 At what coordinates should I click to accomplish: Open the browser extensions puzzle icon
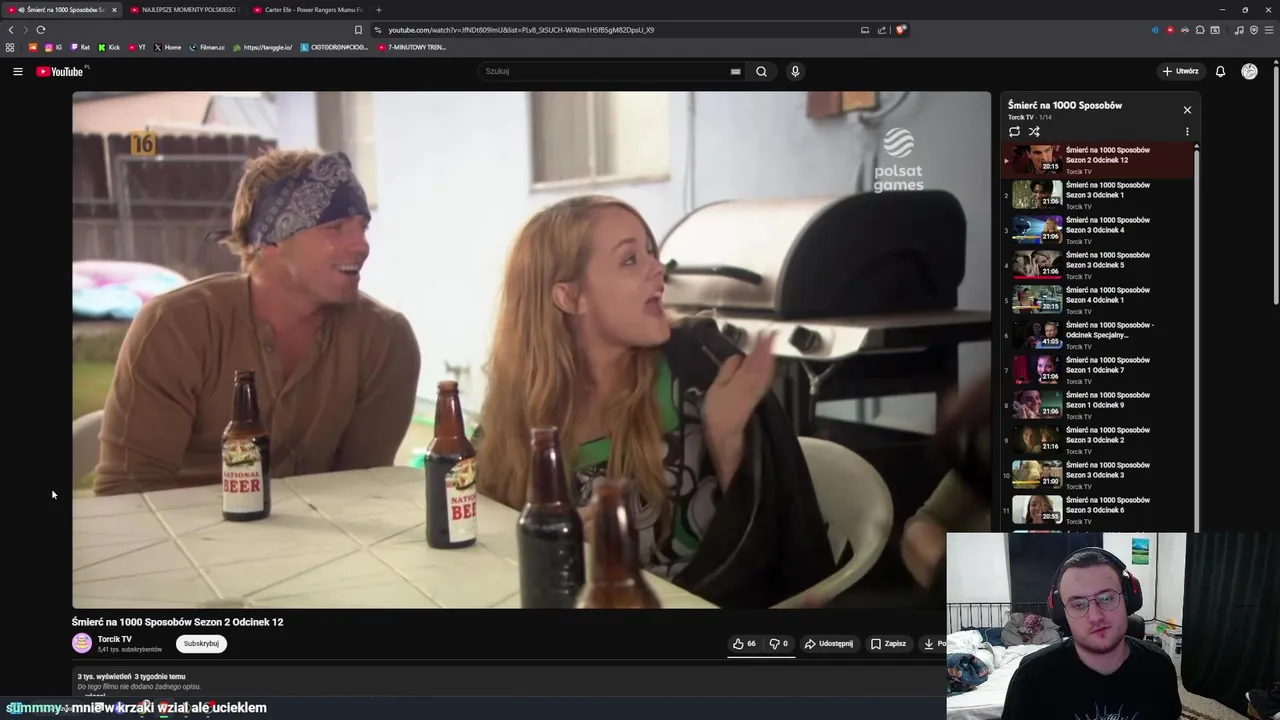[x=1200, y=30]
